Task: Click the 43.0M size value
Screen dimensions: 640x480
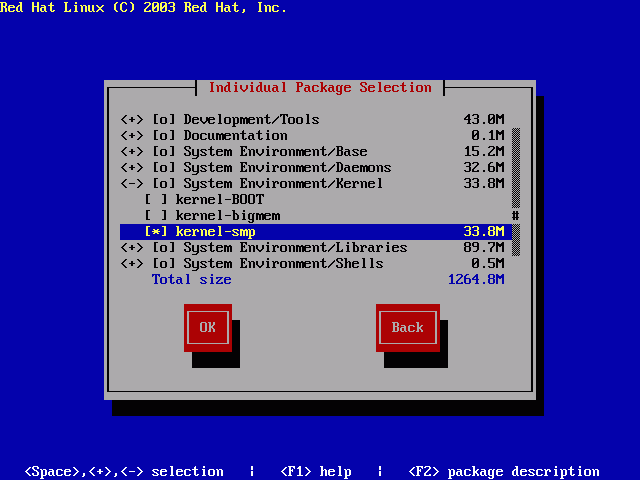Action: 484,120
